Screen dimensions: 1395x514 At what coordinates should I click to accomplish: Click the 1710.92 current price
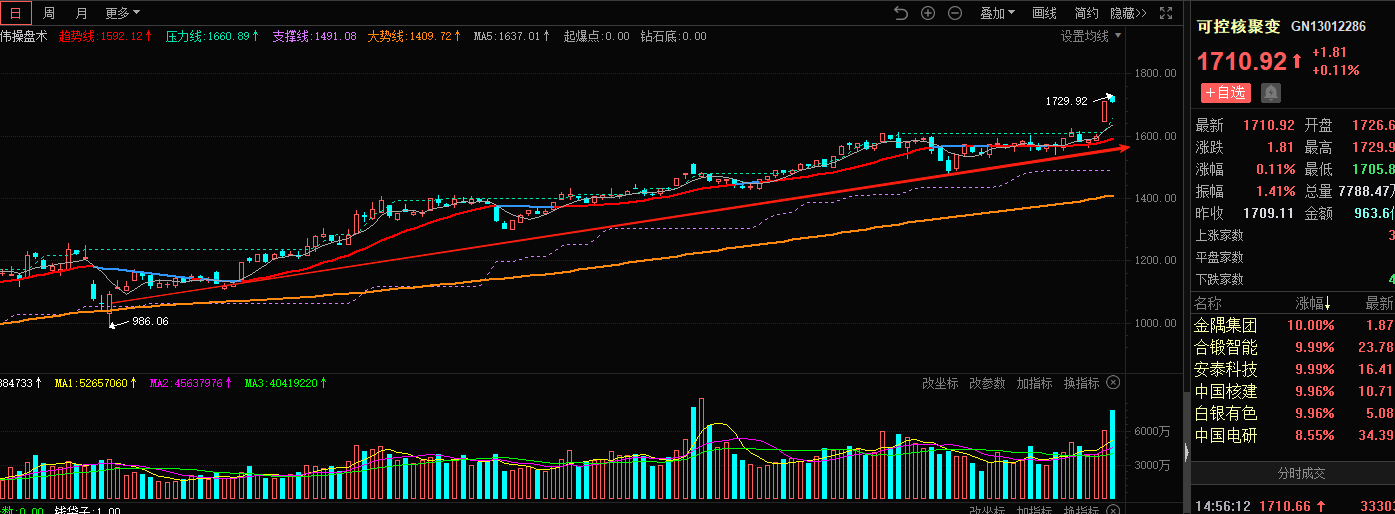tap(1242, 61)
